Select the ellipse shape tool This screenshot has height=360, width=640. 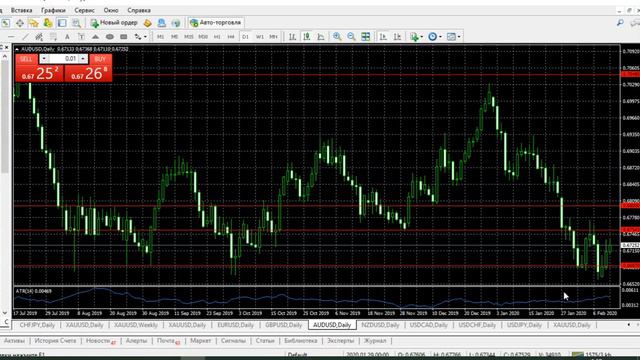(x=109, y=37)
